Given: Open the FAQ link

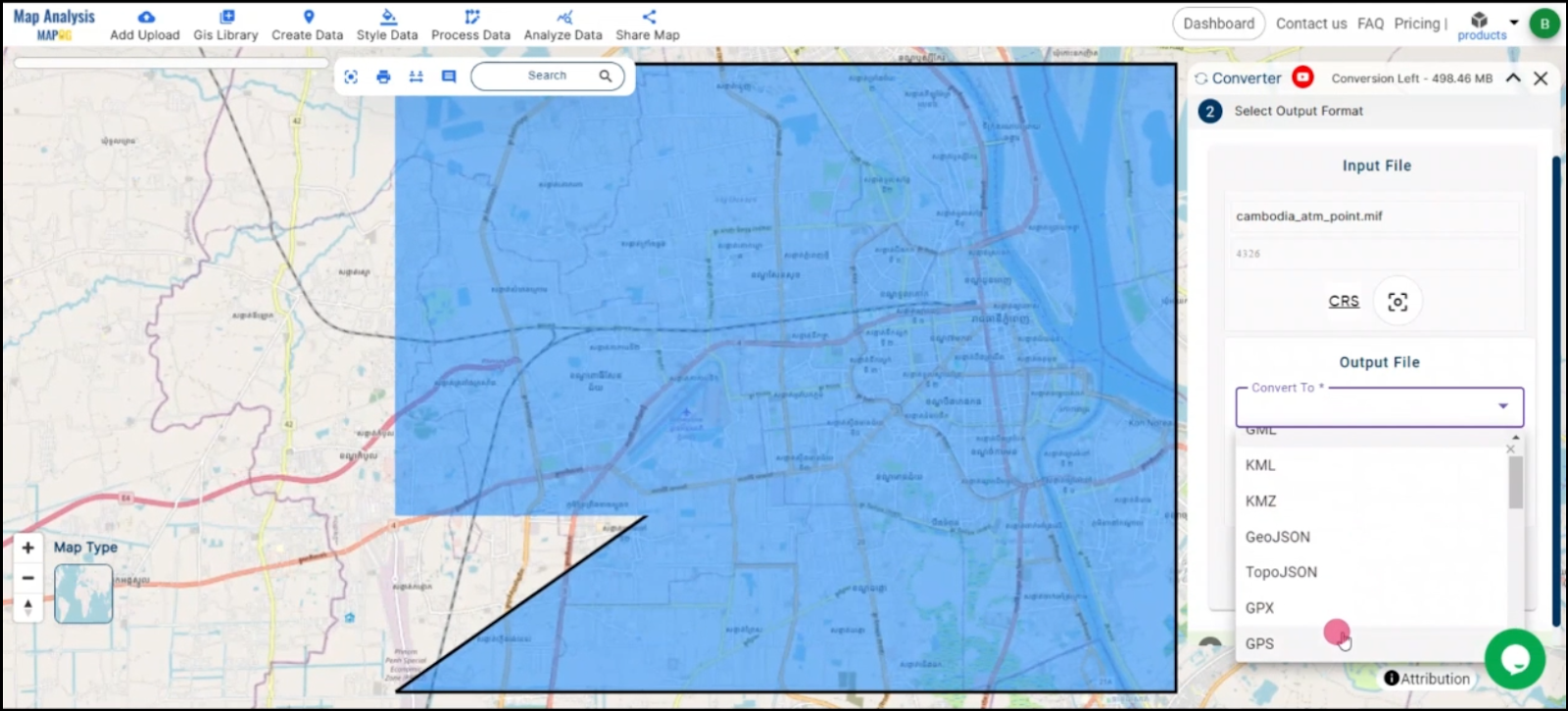Looking at the screenshot, I should point(1370,24).
